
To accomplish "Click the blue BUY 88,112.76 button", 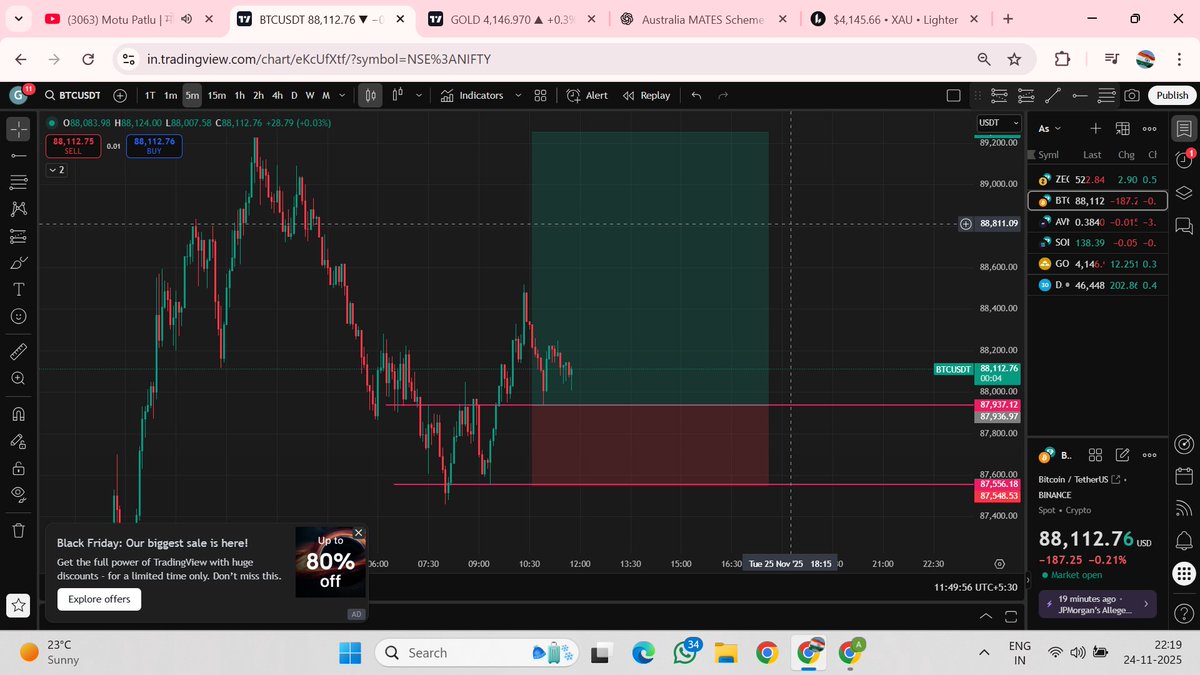I will coord(154,146).
